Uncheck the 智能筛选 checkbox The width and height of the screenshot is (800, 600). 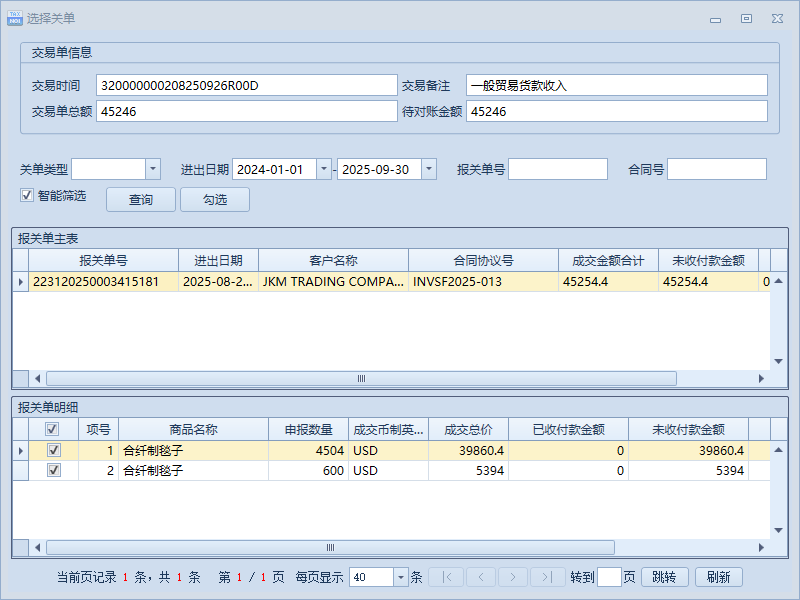coord(27,196)
